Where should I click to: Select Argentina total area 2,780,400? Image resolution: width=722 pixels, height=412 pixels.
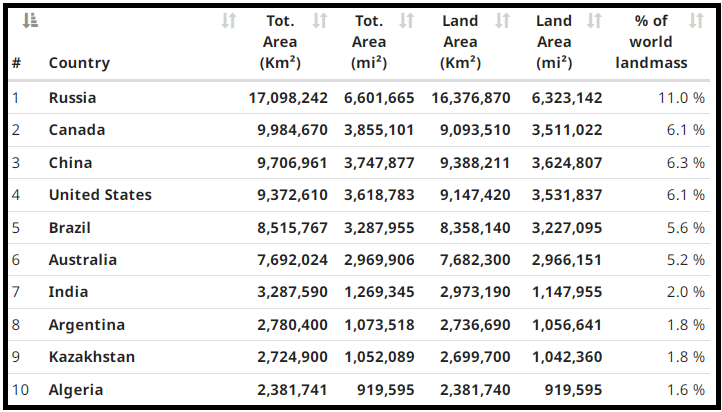(292, 325)
